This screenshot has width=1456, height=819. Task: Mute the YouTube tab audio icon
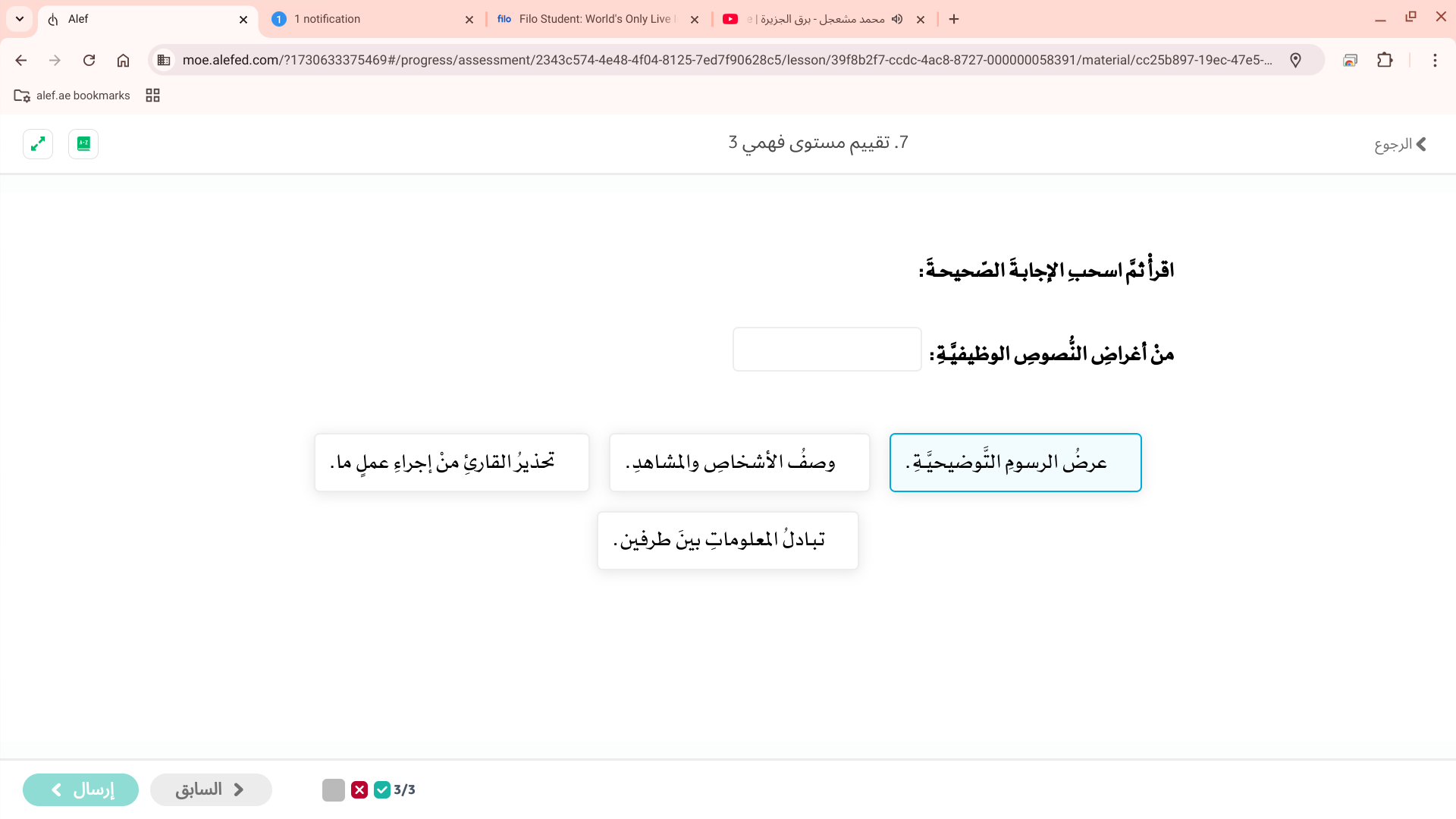click(897, 19)
